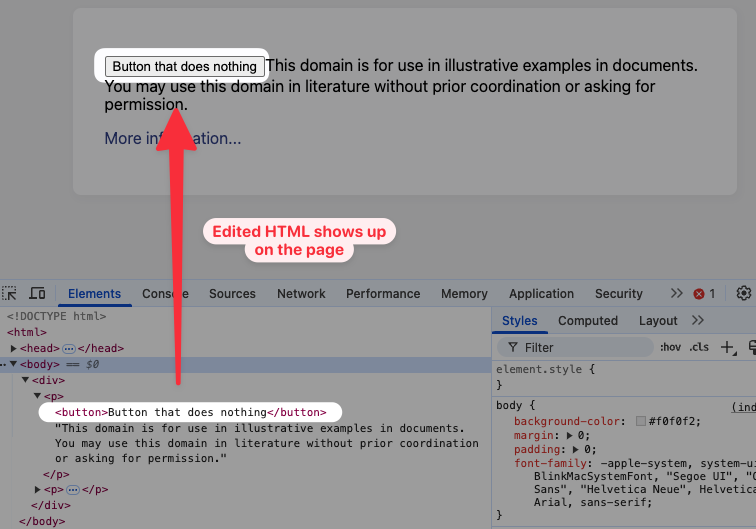
Task: Expand head ellipsis placeholder
Action: point(69,348)
